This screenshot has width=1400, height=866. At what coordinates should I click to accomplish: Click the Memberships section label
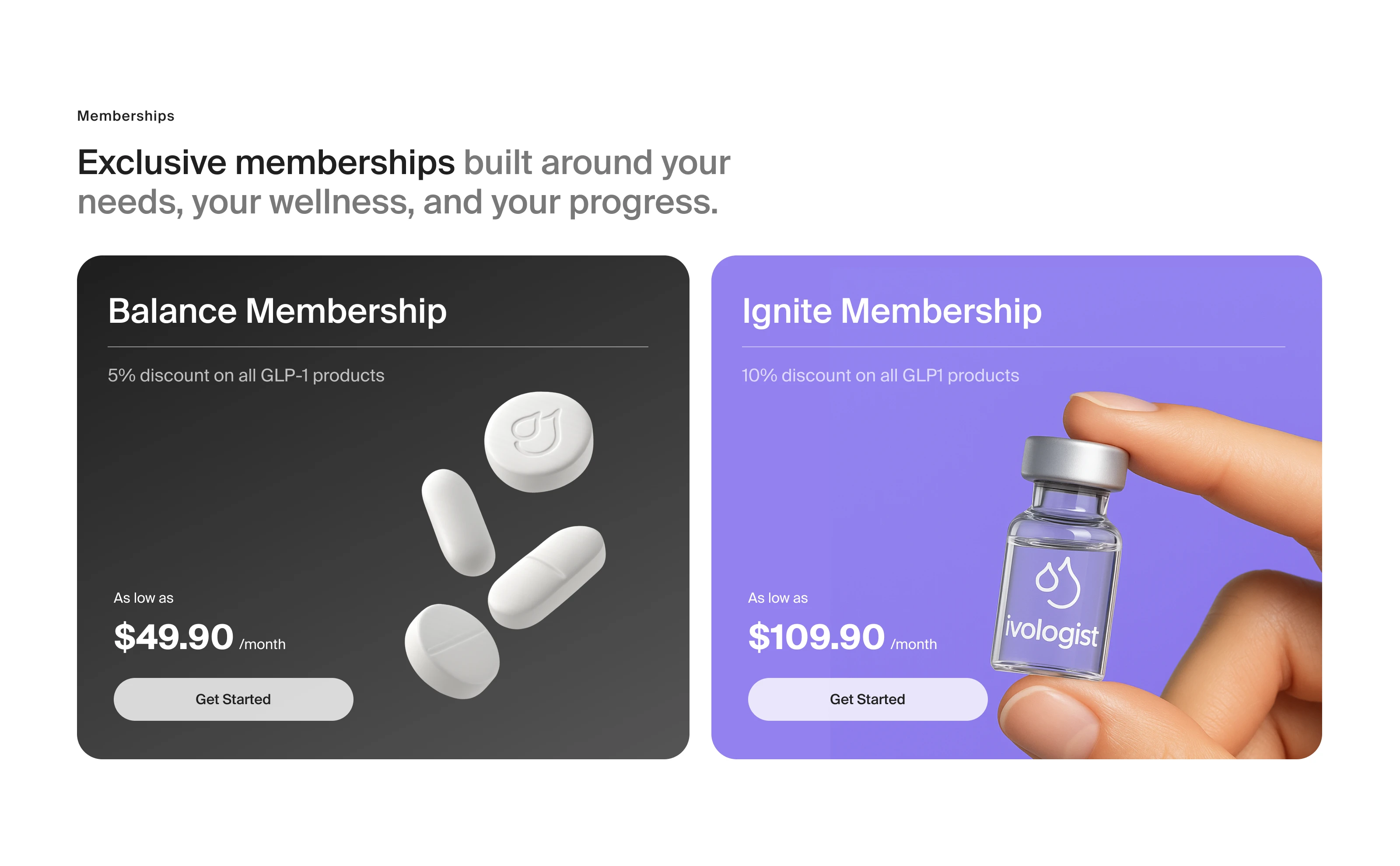(126, 116)
